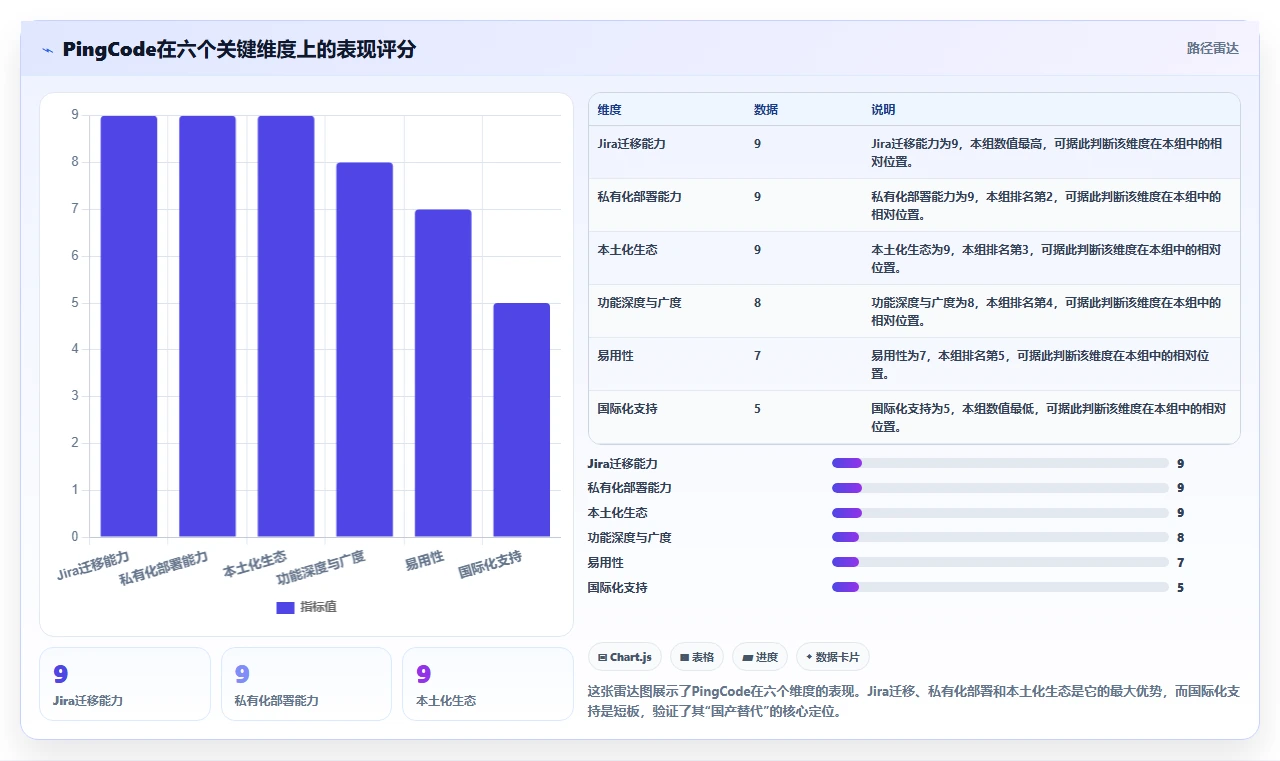Open the 本土化生态 summary card

[487, 684]
